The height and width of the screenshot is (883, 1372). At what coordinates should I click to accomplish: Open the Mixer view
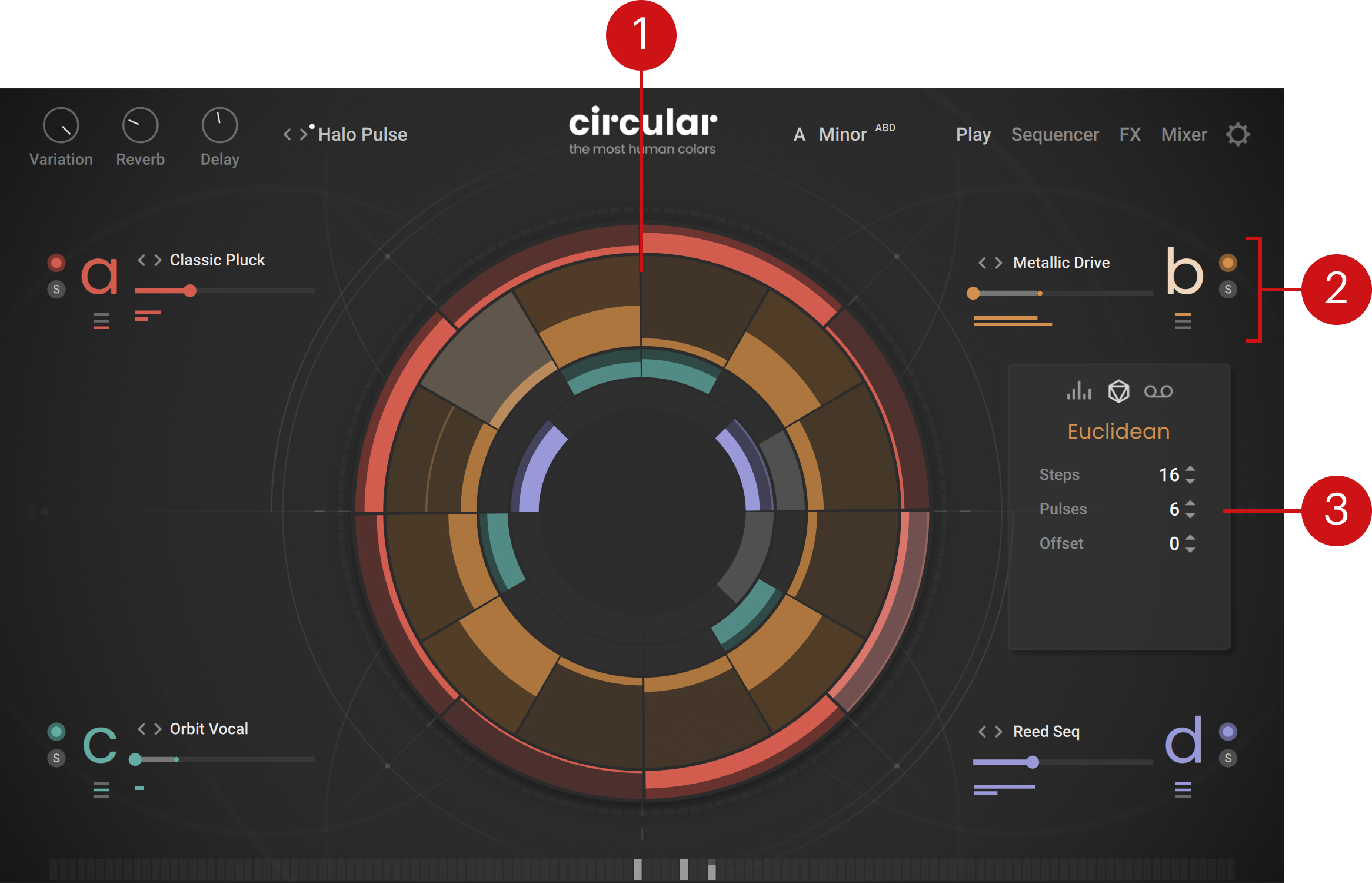[x=1184, y=134]
